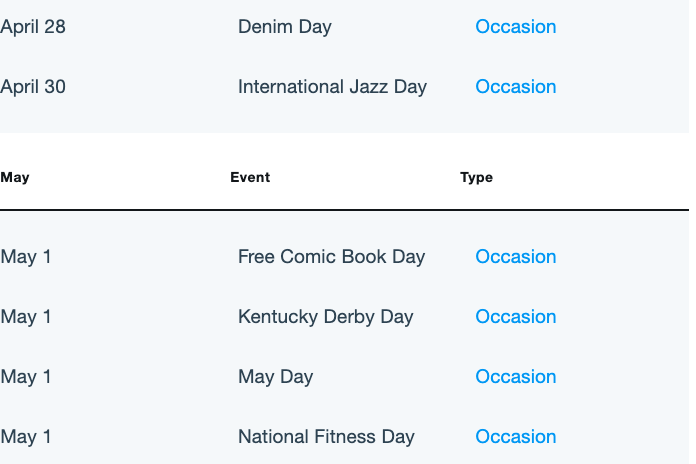This screenshot has height=464, width=696.
Task: Click the May 1 date beside Kentucky Derby Day
Action: [26, 317]
